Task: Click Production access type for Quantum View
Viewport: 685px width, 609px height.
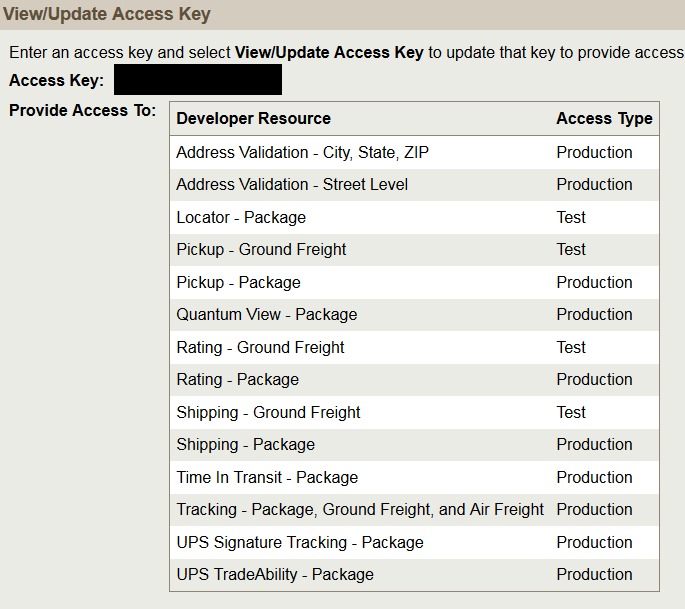Action: pos(594,314)
